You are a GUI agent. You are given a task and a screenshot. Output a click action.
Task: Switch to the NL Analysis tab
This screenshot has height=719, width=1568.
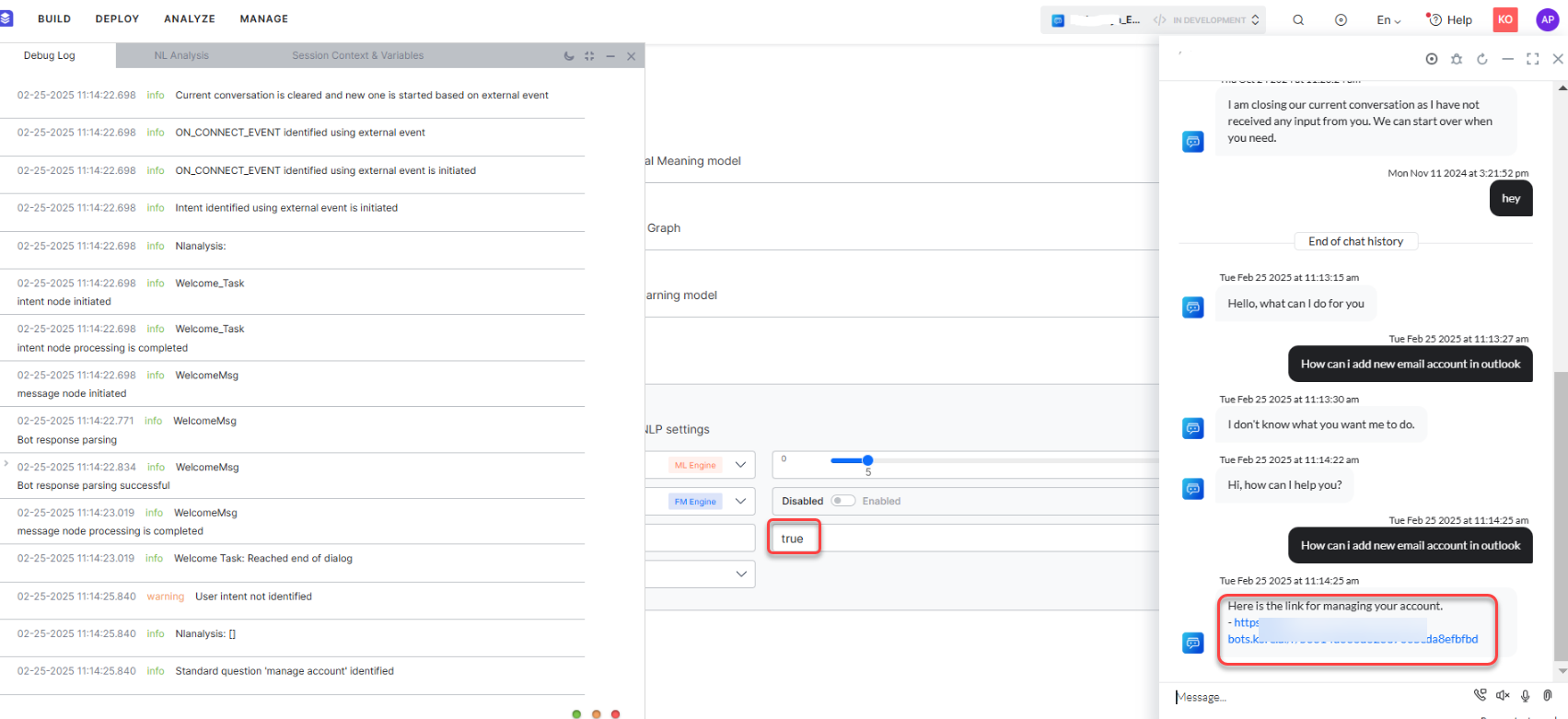coord(181,55)
